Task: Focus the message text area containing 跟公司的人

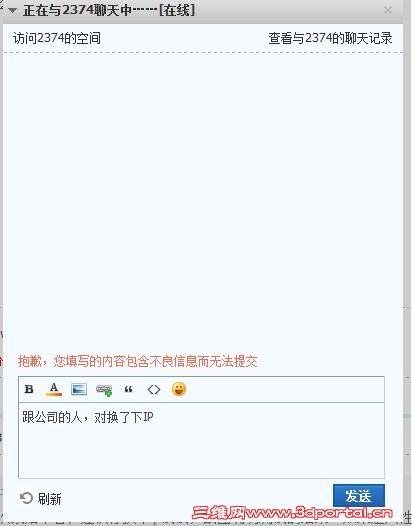Action: pyautogui.click(x=201, y=440)
